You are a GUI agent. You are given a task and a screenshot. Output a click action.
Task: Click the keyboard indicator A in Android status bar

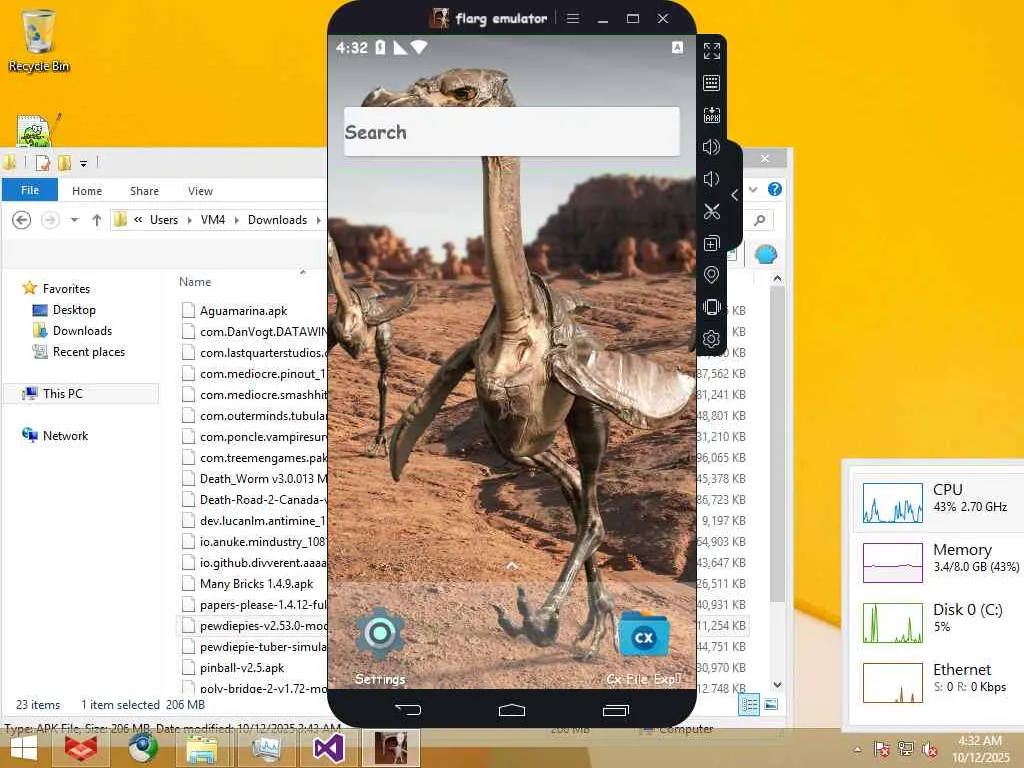677,47
